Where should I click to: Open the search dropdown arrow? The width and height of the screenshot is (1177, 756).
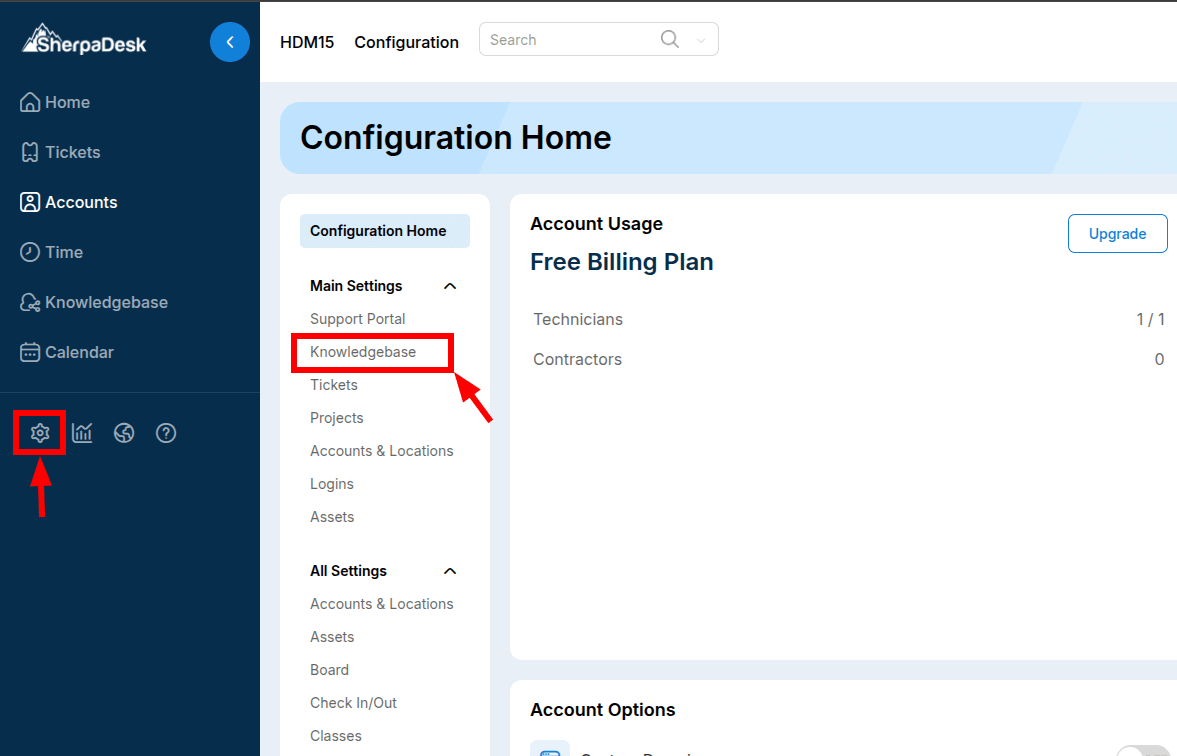pos(701,39)
